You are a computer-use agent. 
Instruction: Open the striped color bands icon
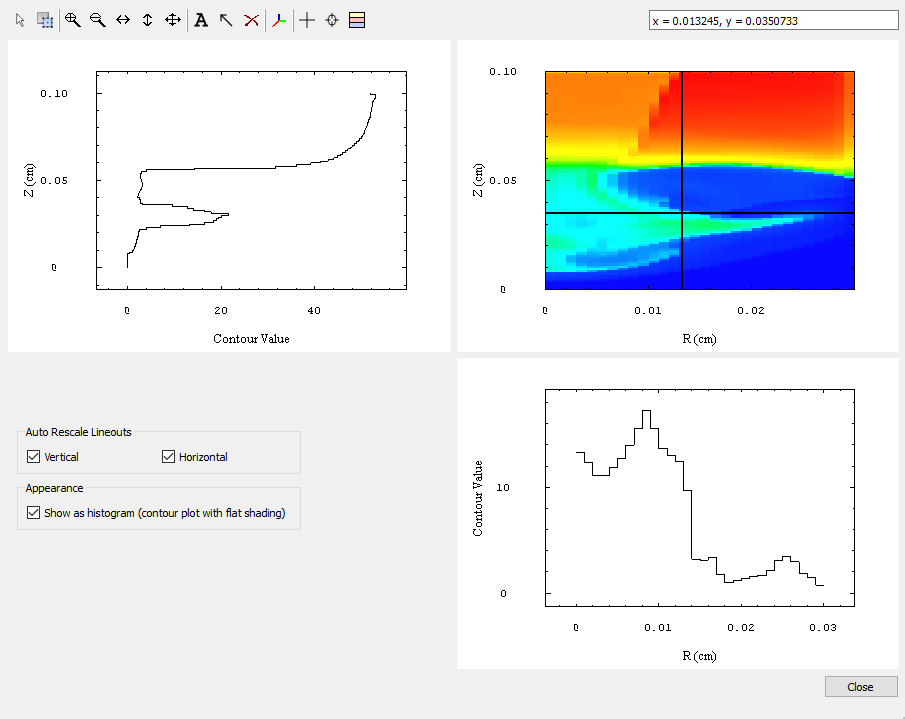357,20
